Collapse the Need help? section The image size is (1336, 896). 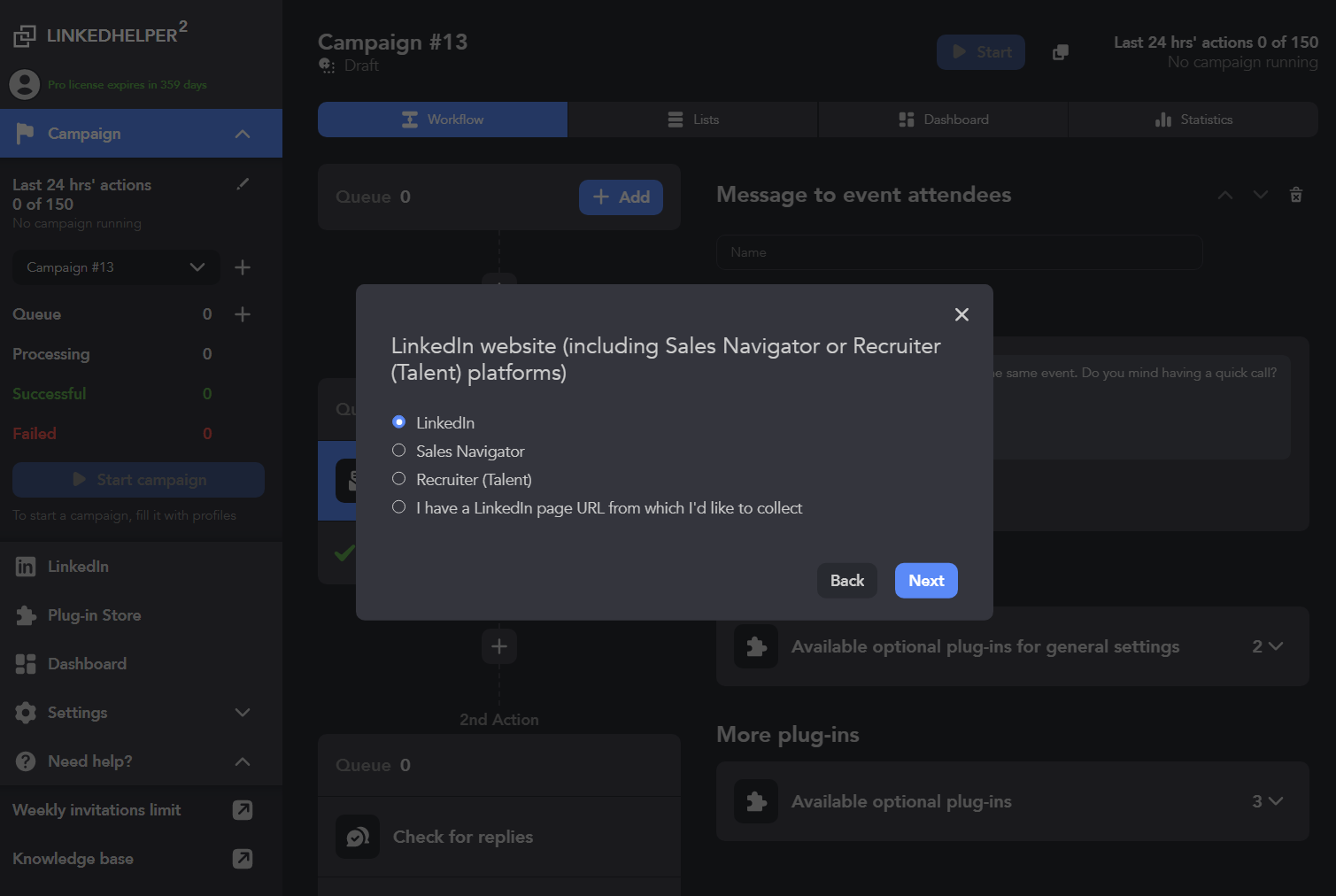(243, 761)
